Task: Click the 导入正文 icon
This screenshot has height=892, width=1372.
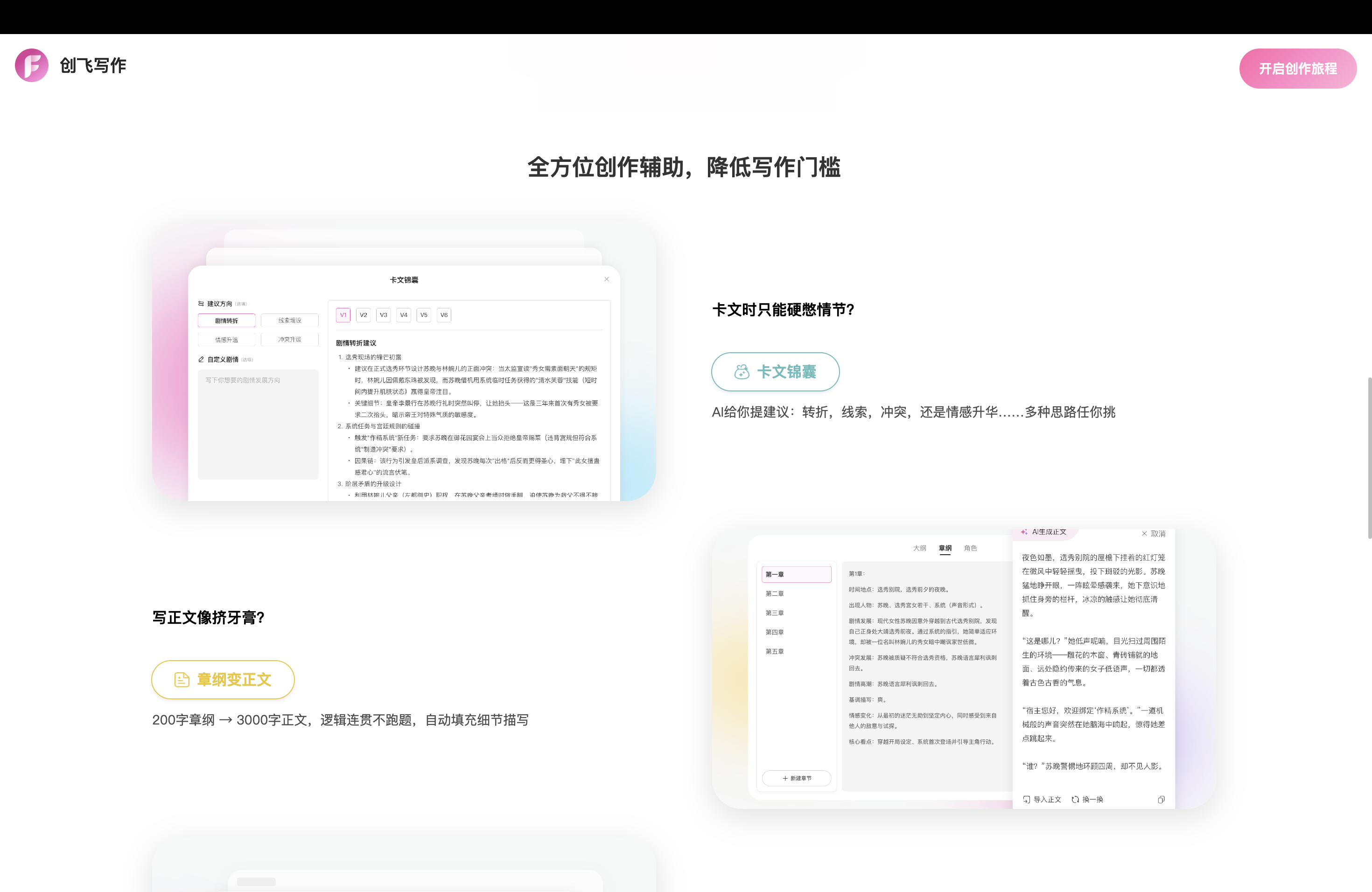Action: point(1026,799)
